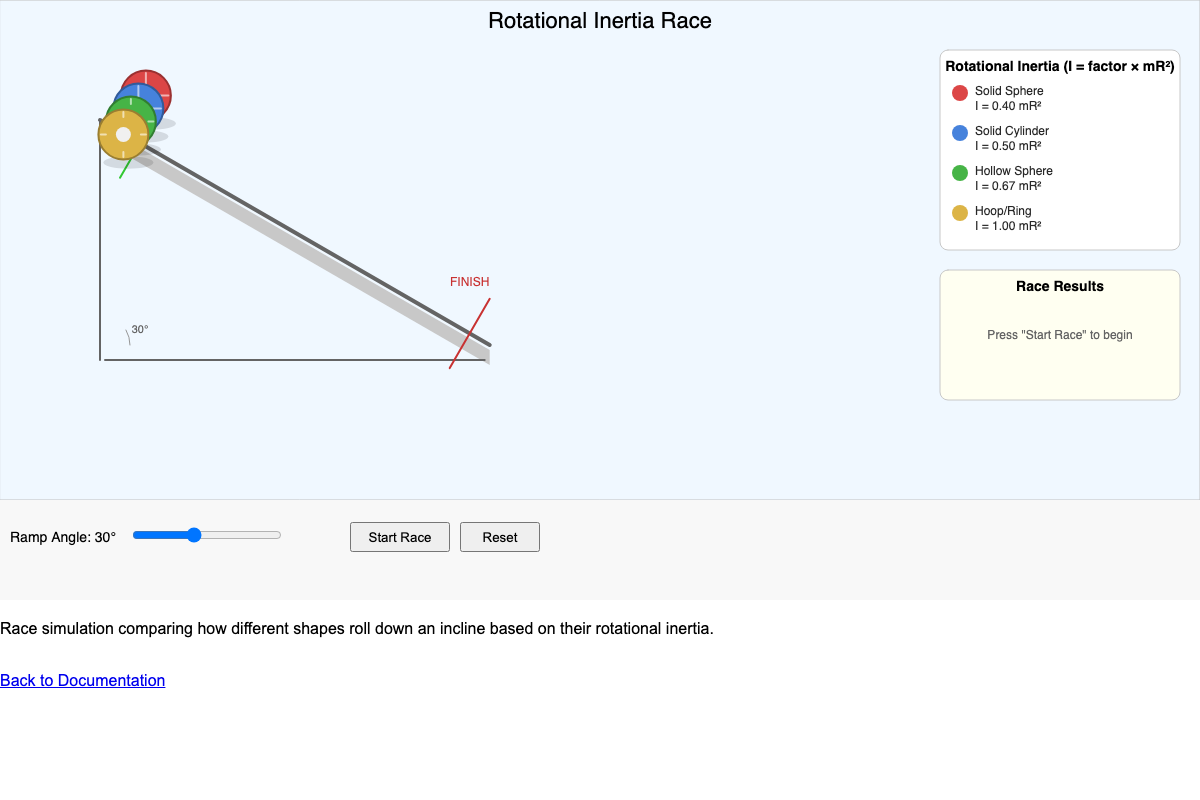Click the blue Solid Cylinder legend dot
Image resolution: width=1200 pixels, height=800 pixels.
959,132
